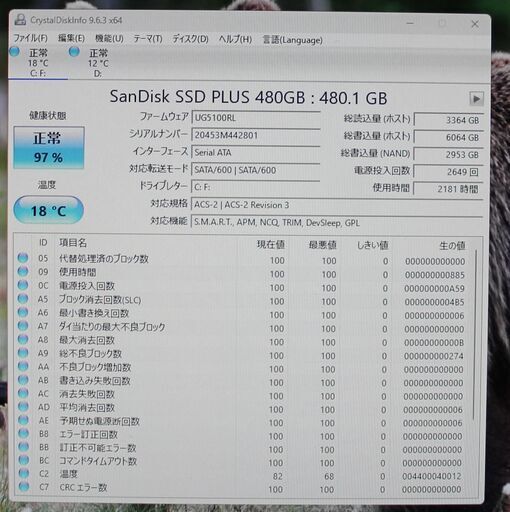The image size is (510, 512).
Task: Open the ディスク(D) menu
Action: click(x=190, y=39)
